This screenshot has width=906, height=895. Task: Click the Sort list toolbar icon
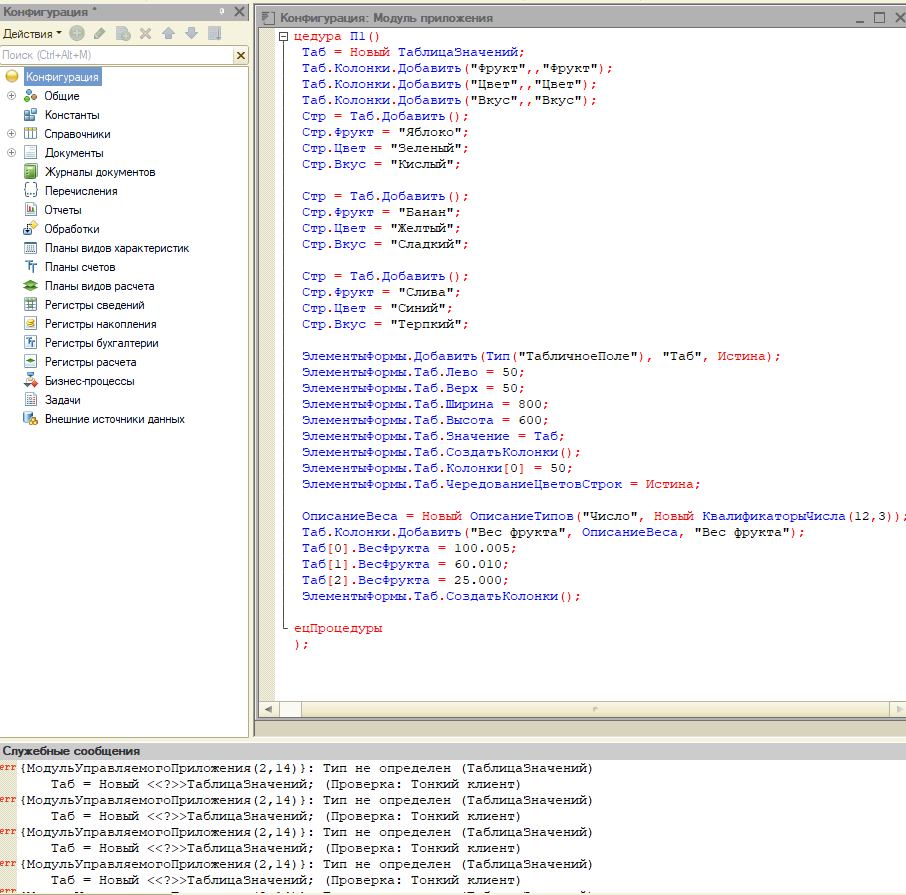tap(214, 34)
